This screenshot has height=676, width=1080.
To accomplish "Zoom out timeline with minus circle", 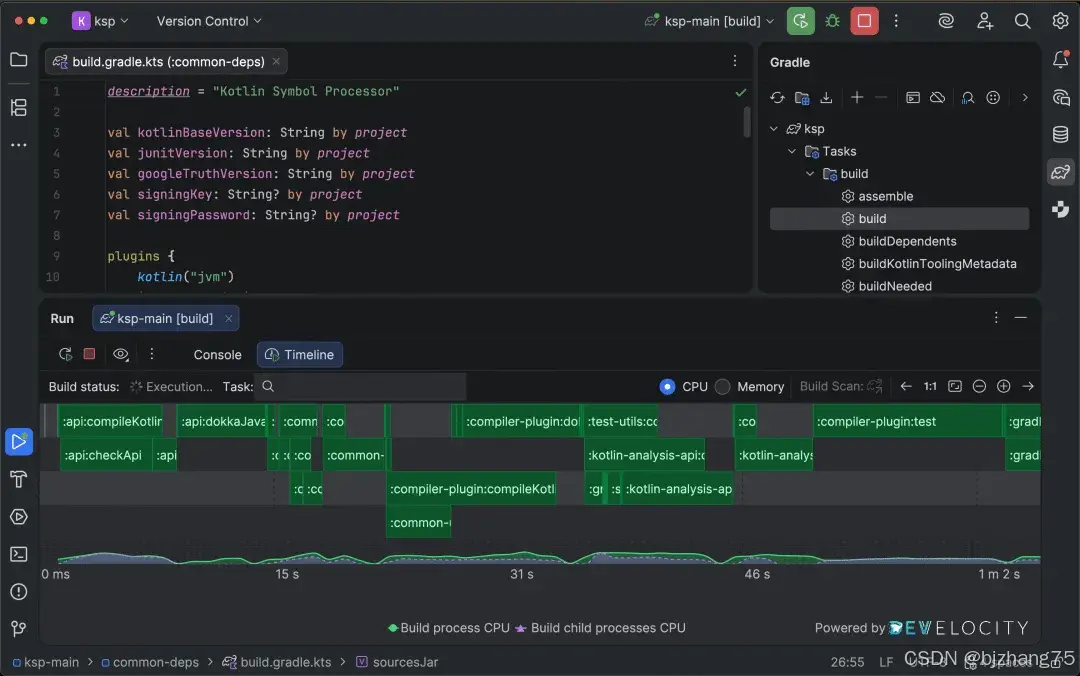I will pyautogui.click(x=979, y=387).
